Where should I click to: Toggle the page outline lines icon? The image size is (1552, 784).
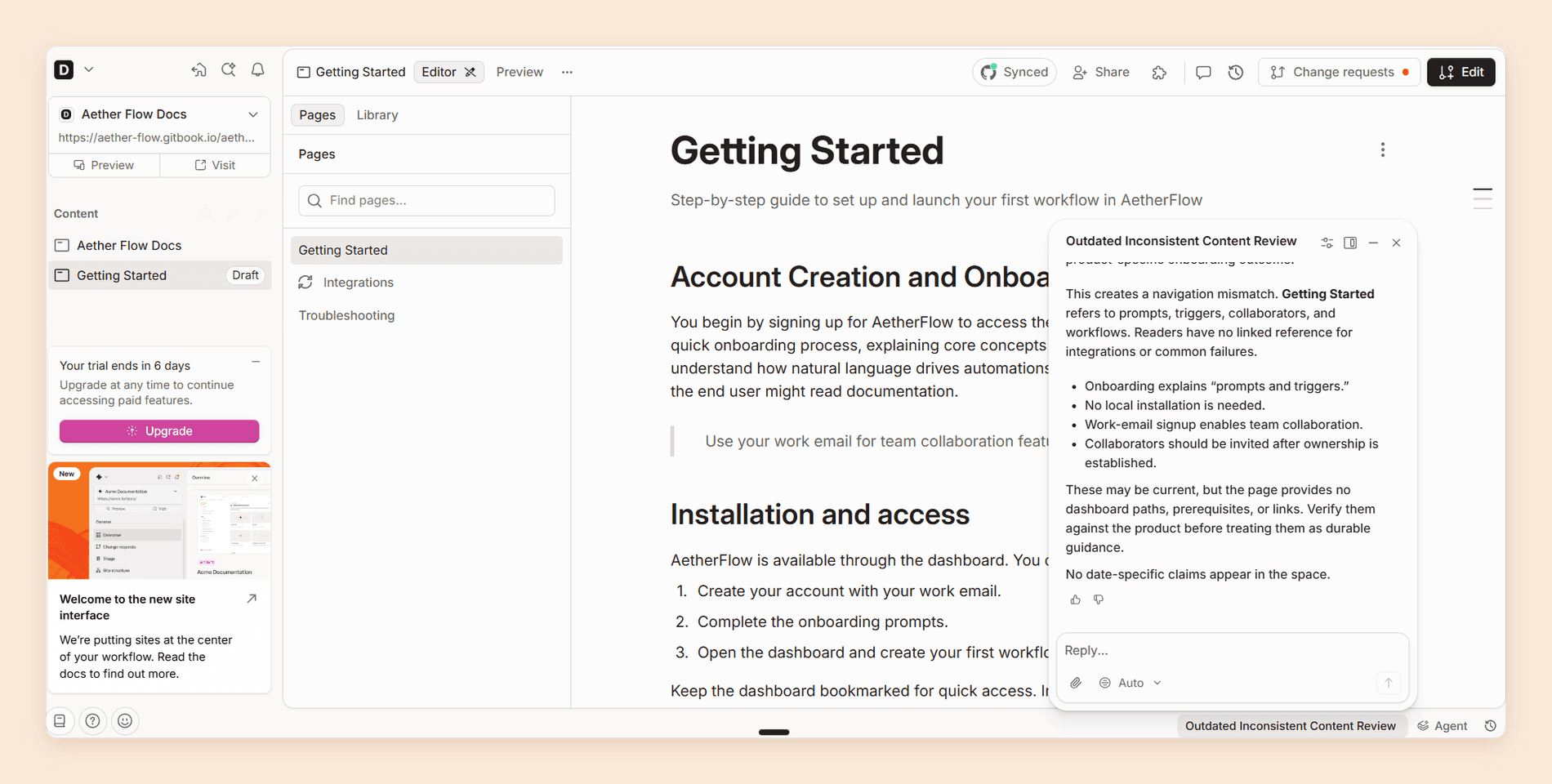coord(1483,198)
